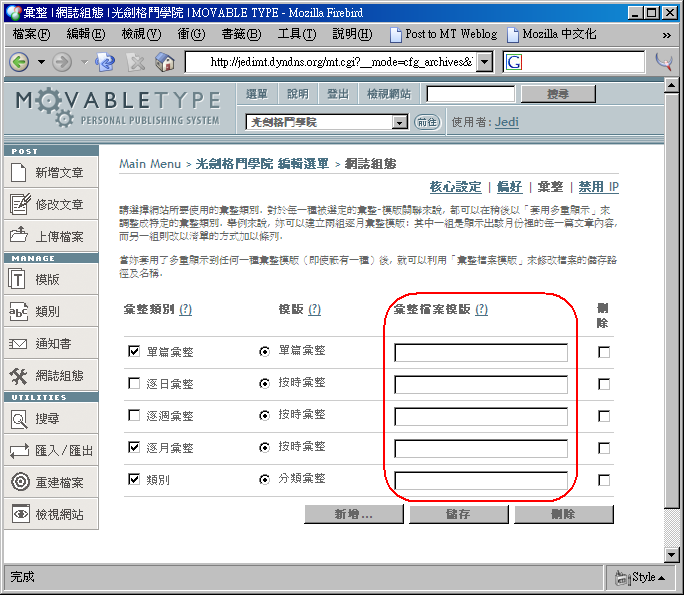Check the 逐週彙整 archive type checkbox

point(134,415)
